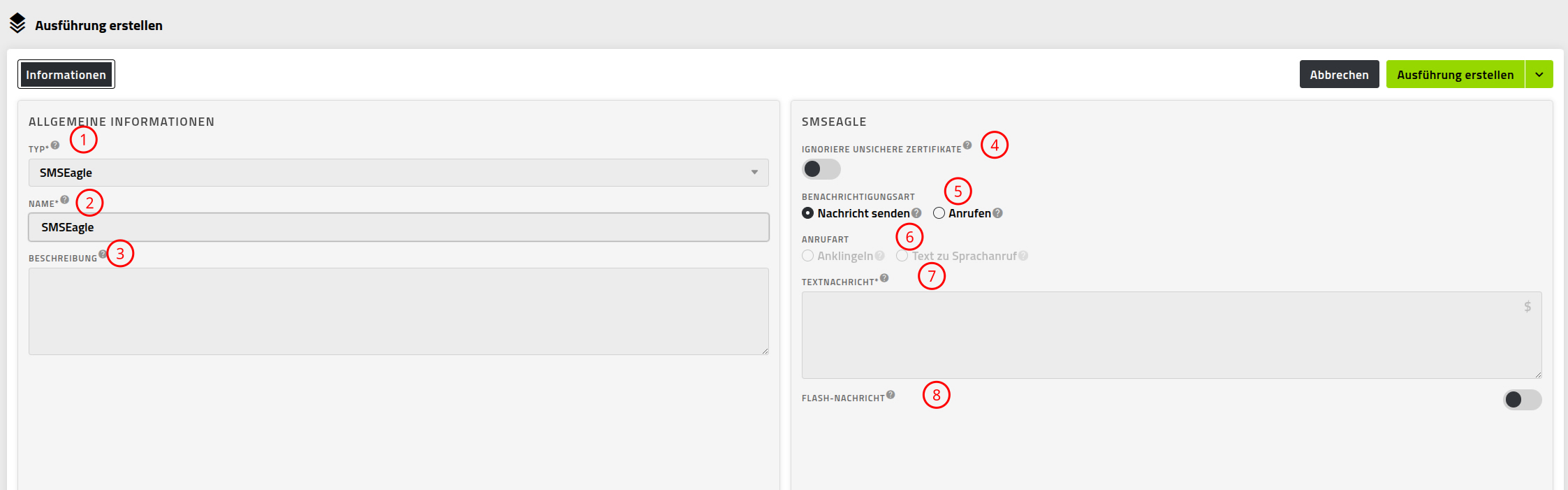
Task: Click into the Beschreibung text area
Action: pos(399,311)
